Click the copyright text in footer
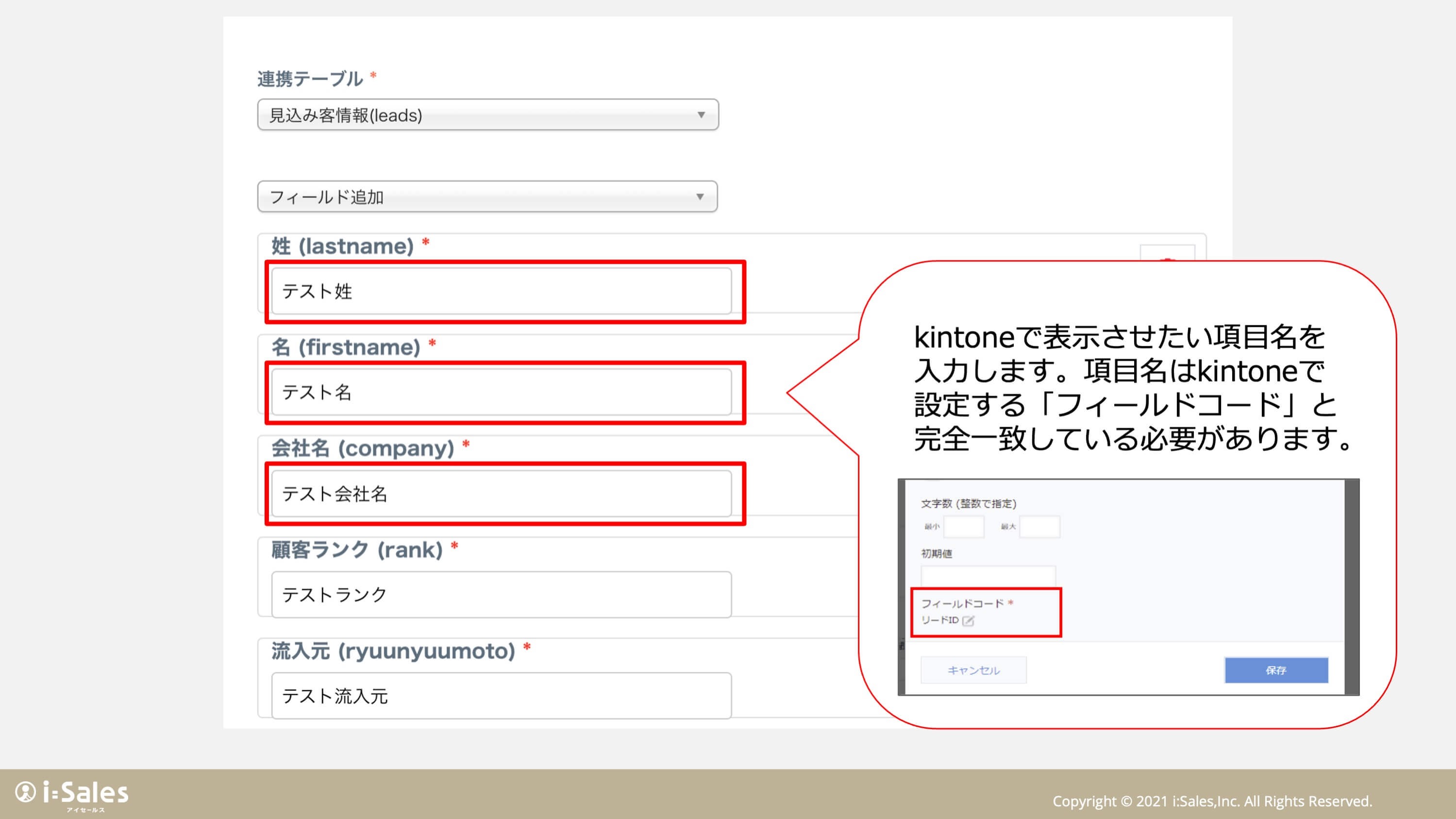Image resolution: width=1456 pixels, height=819 pixels. [x=1212, y=801]
